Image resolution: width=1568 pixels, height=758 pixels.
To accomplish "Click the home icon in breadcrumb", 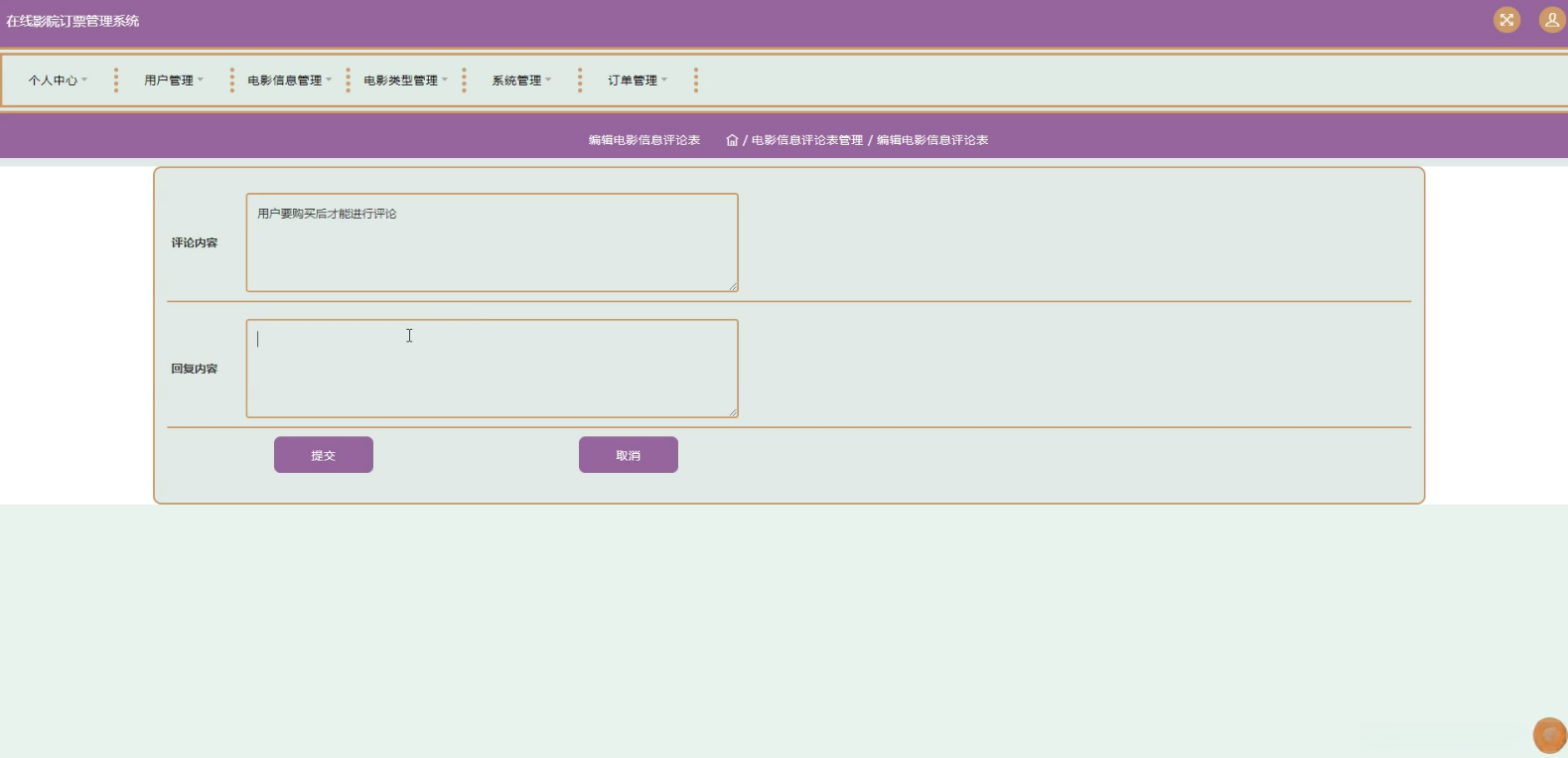I will (732, 140).
